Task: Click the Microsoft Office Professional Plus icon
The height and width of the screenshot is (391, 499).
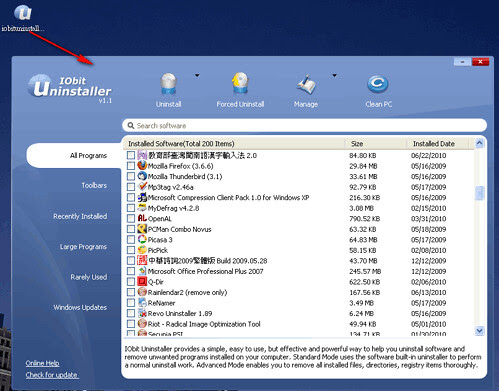Action: tap(142, 271)
